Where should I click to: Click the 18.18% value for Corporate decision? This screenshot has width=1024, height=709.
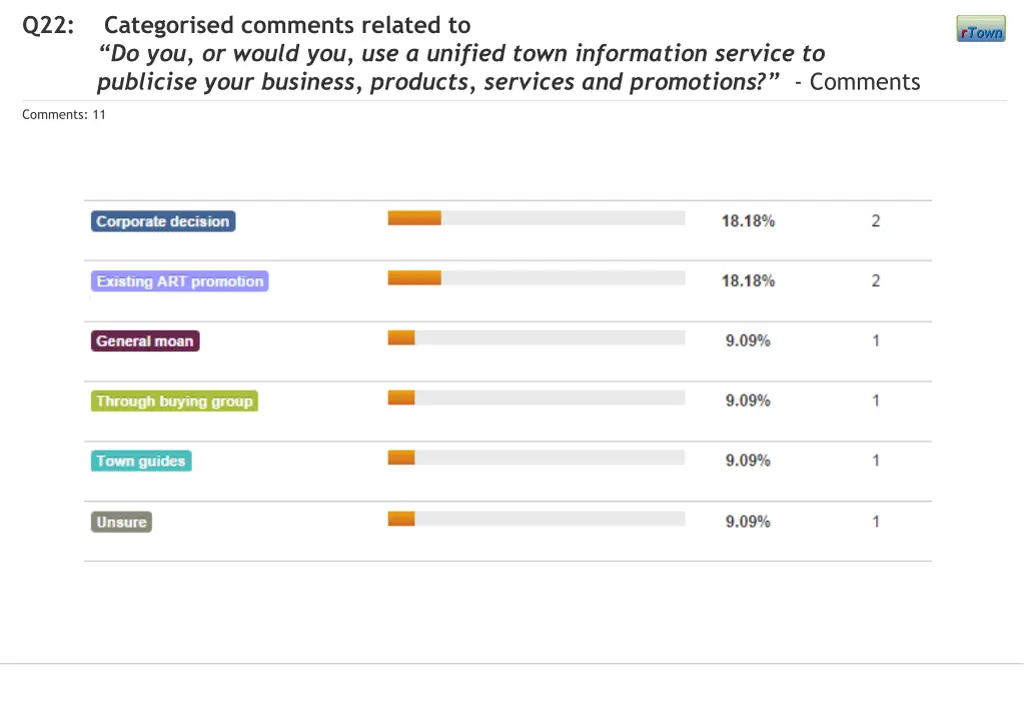(x=748, y=221)
